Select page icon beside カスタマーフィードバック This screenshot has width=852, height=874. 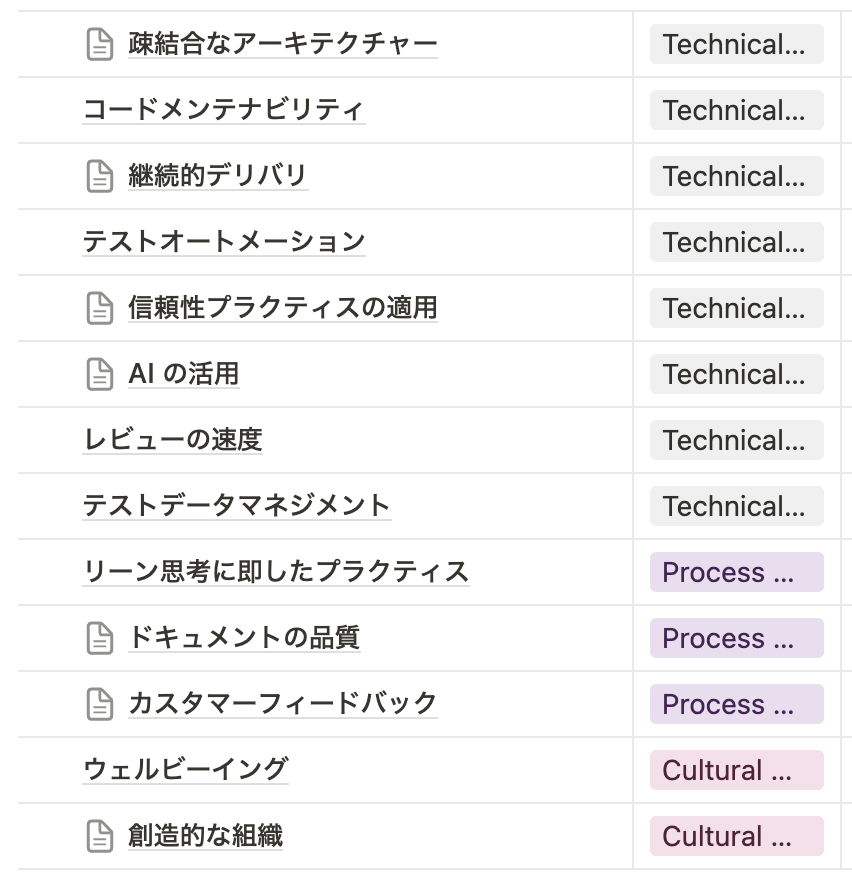[99, 705]
